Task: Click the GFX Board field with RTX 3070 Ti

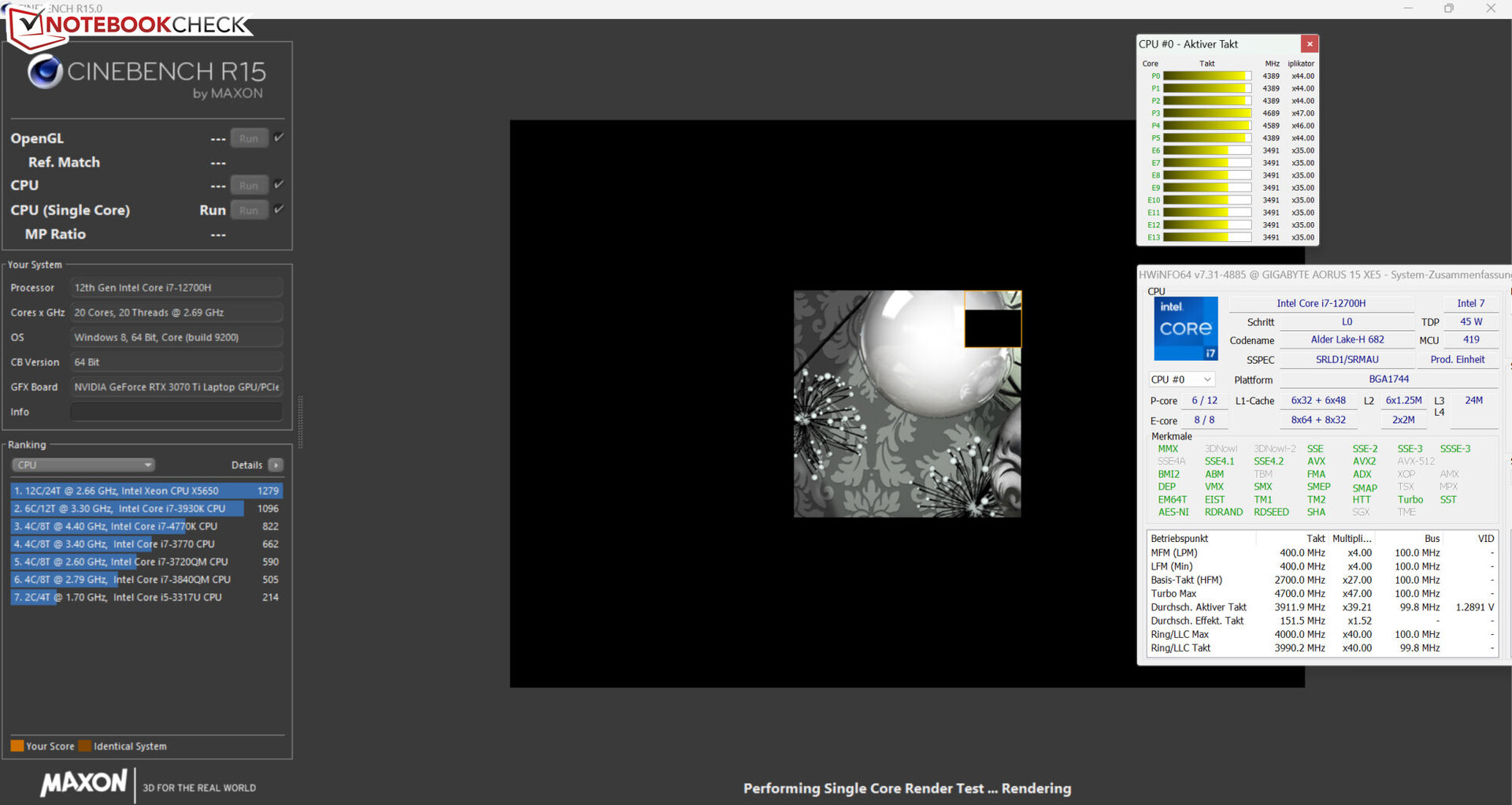Action: (176, 387)
